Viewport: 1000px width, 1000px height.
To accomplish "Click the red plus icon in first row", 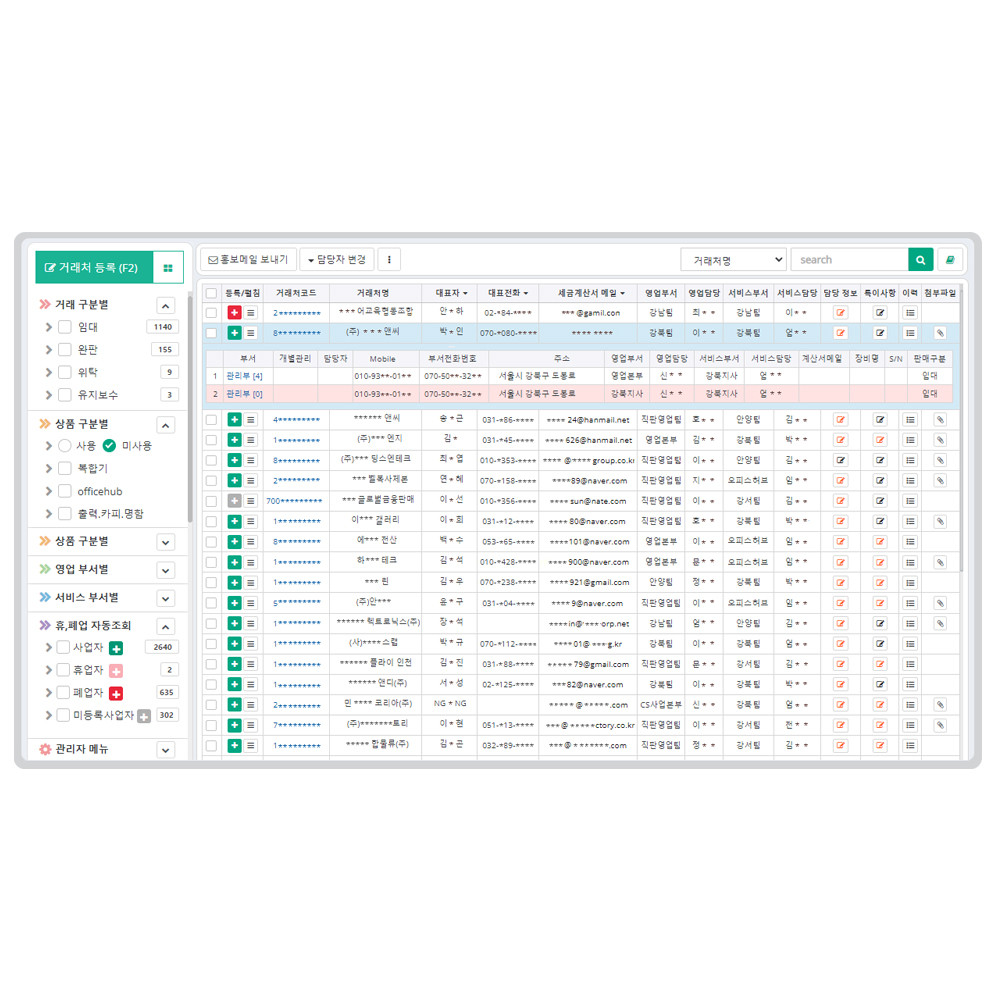I will point(234,313).
